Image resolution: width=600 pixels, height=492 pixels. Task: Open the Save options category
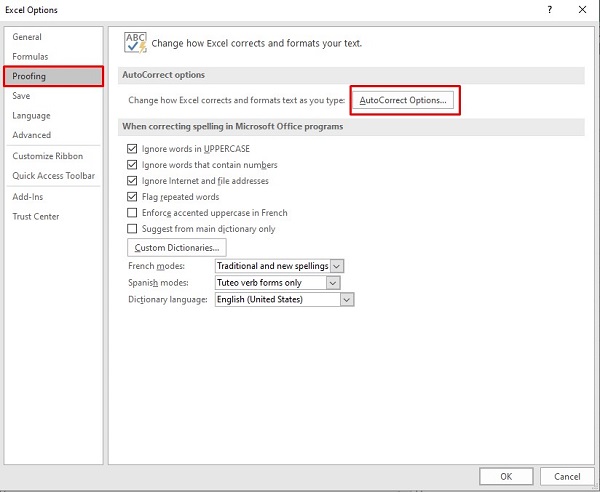click(x=21, y=96)
